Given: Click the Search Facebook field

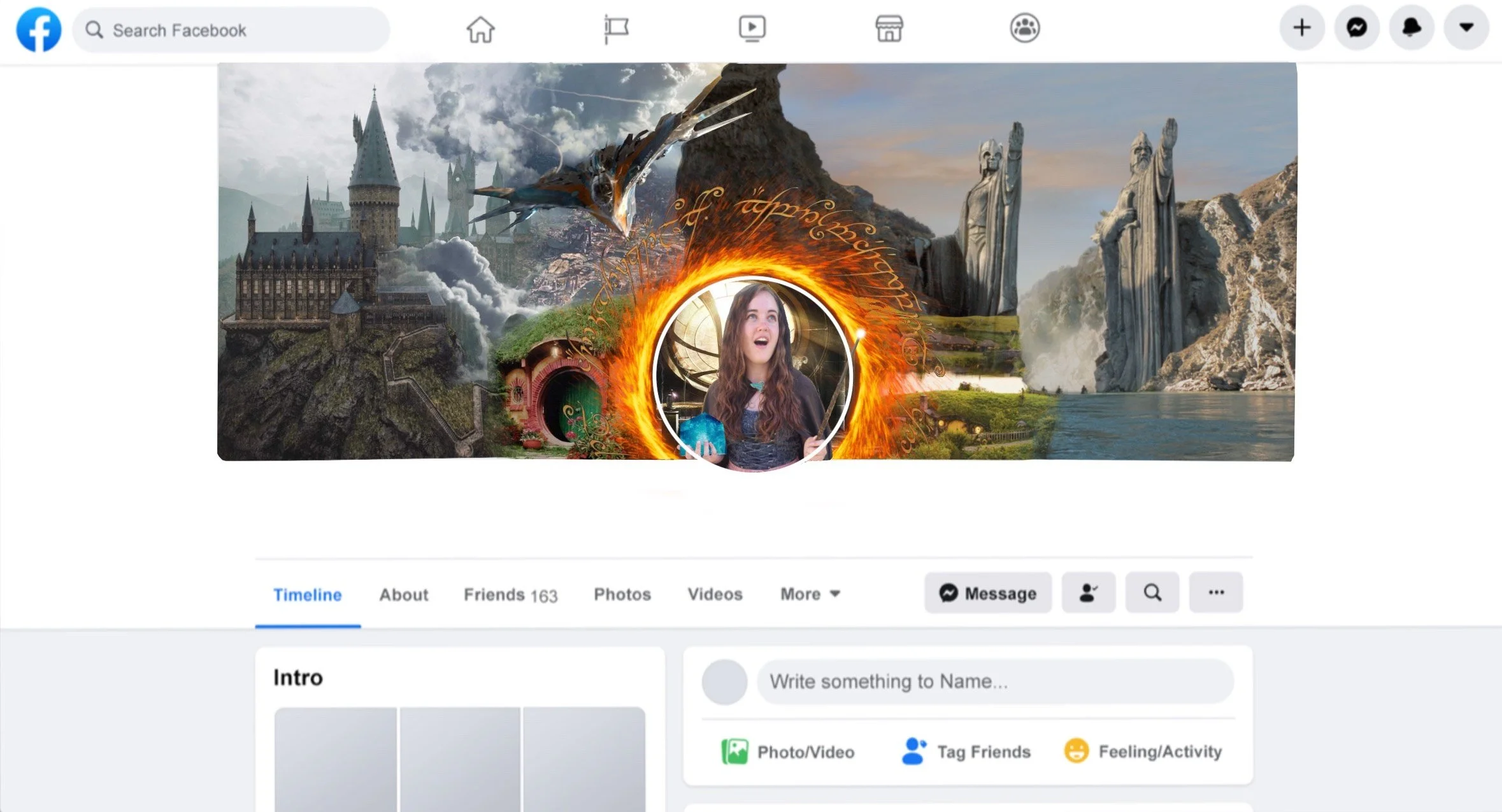Looking at the screenshot, I should tap(231, 30).
